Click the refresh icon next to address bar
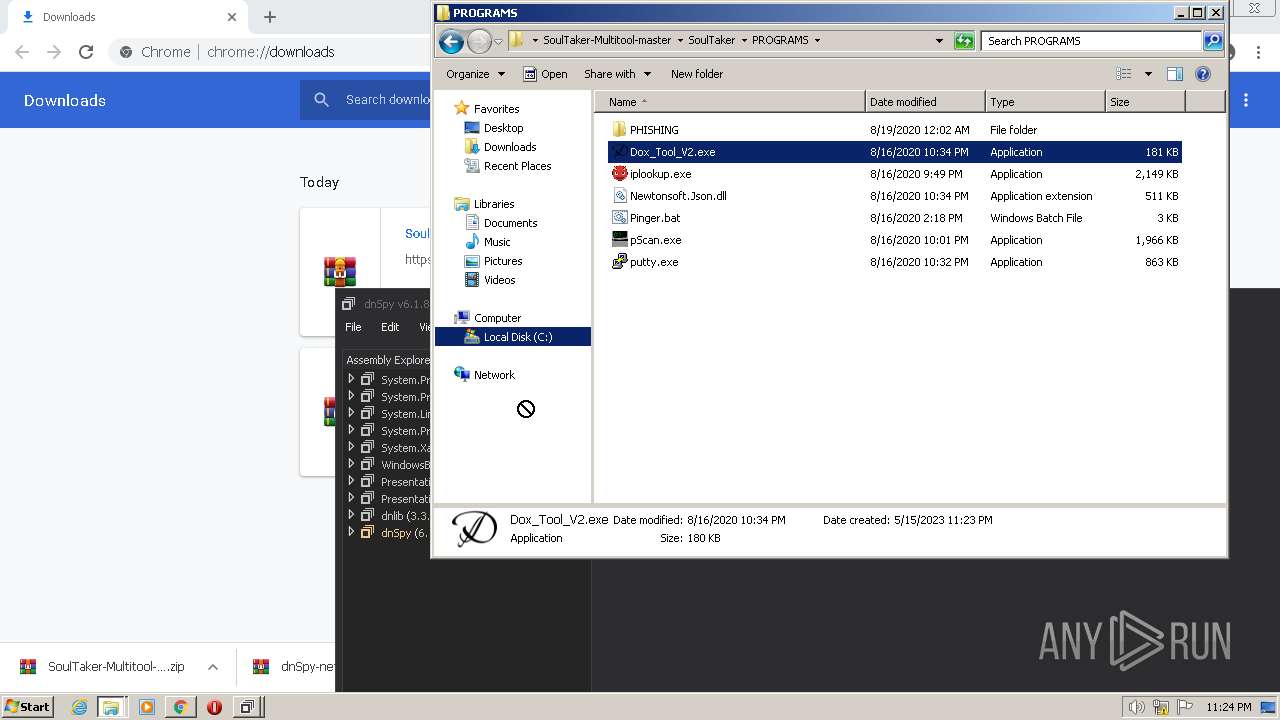 coord(964,41)
